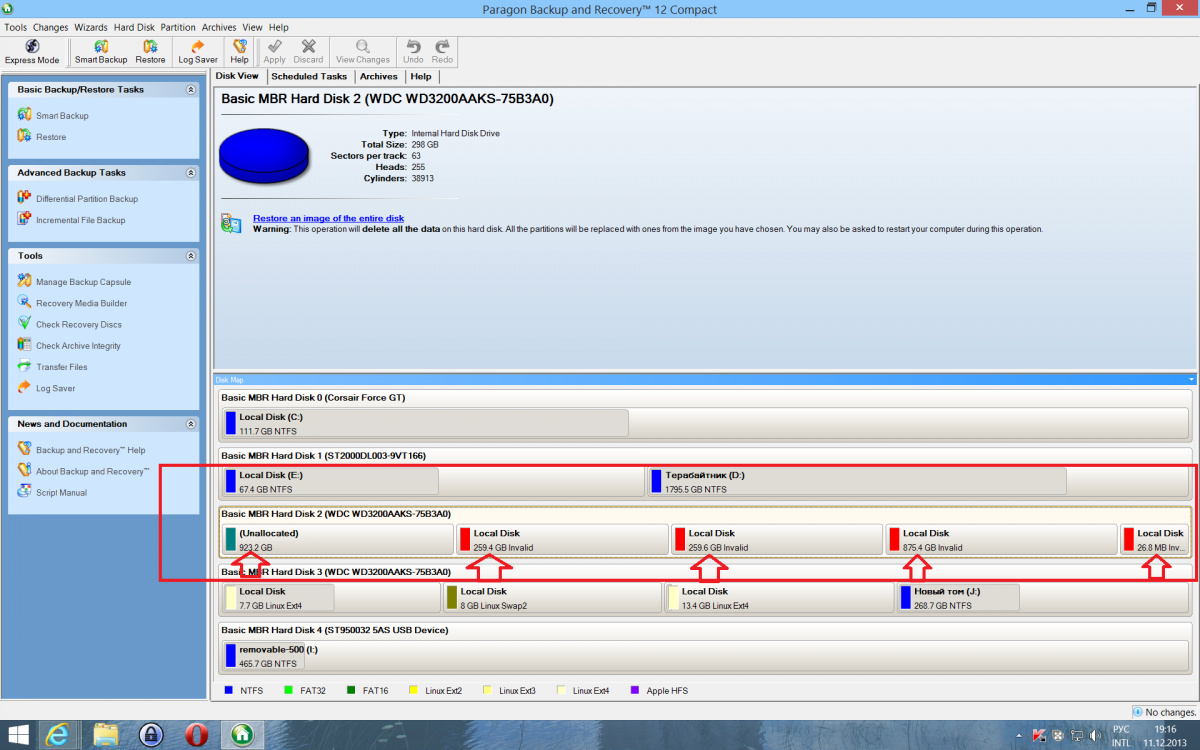Select the Новый том (J:) 268.7 GB partition
The image size is (1200, 750).
[959, 598]
